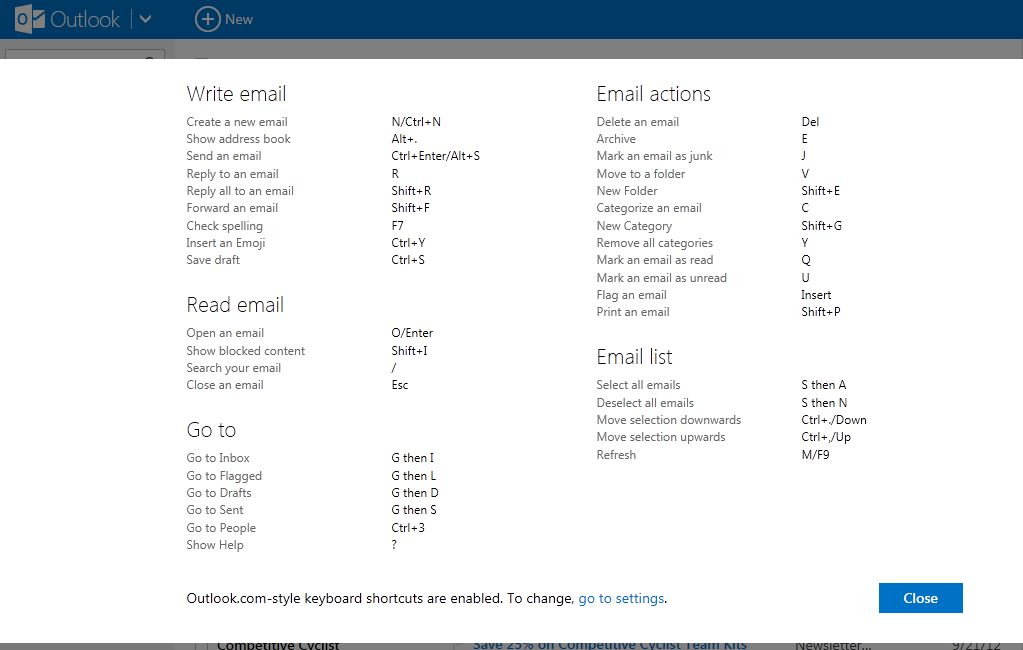
Task: Select the 'Show Help' shortcut entry
Action: click(215, 545)
